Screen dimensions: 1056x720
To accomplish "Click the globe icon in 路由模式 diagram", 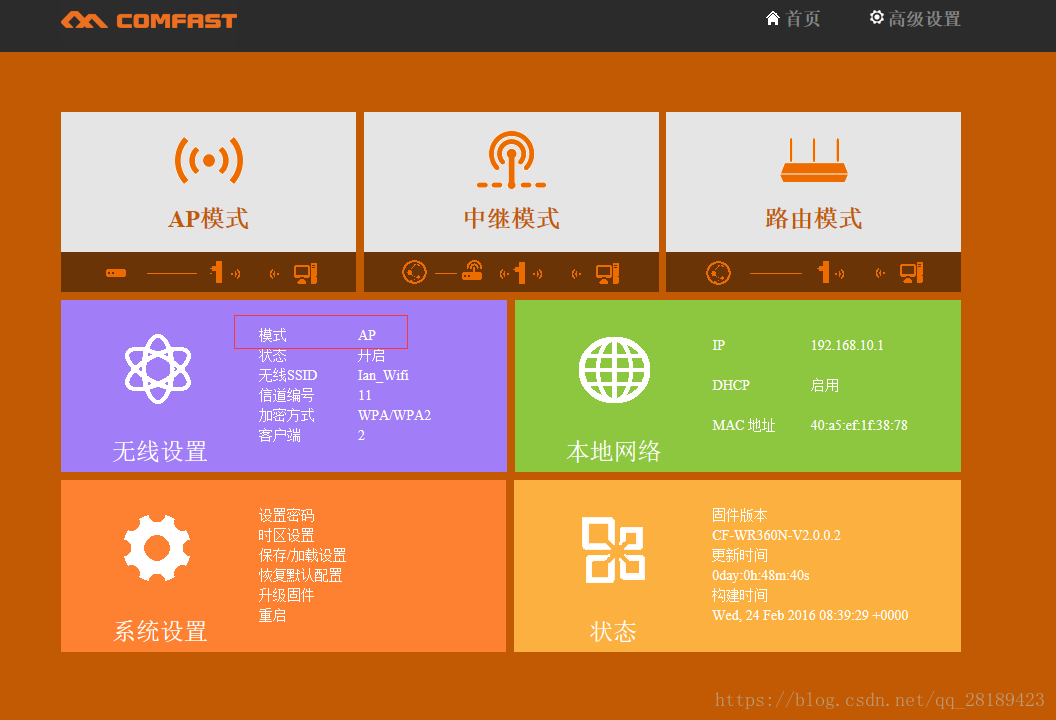I will click(718, 273).
